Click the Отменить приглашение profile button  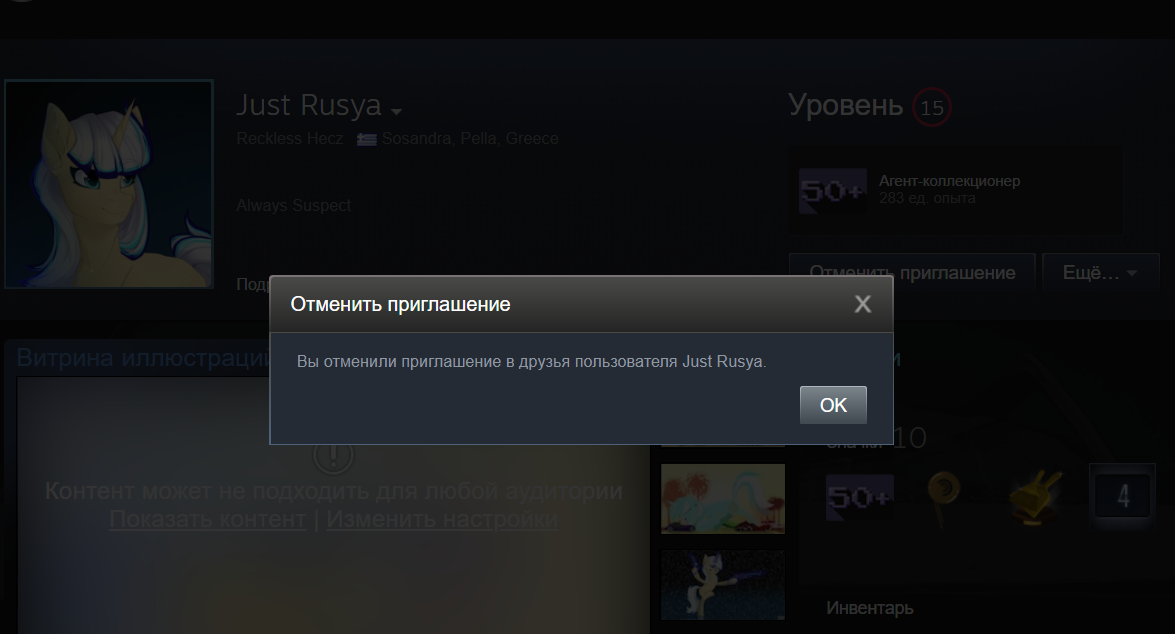point(912,273)
